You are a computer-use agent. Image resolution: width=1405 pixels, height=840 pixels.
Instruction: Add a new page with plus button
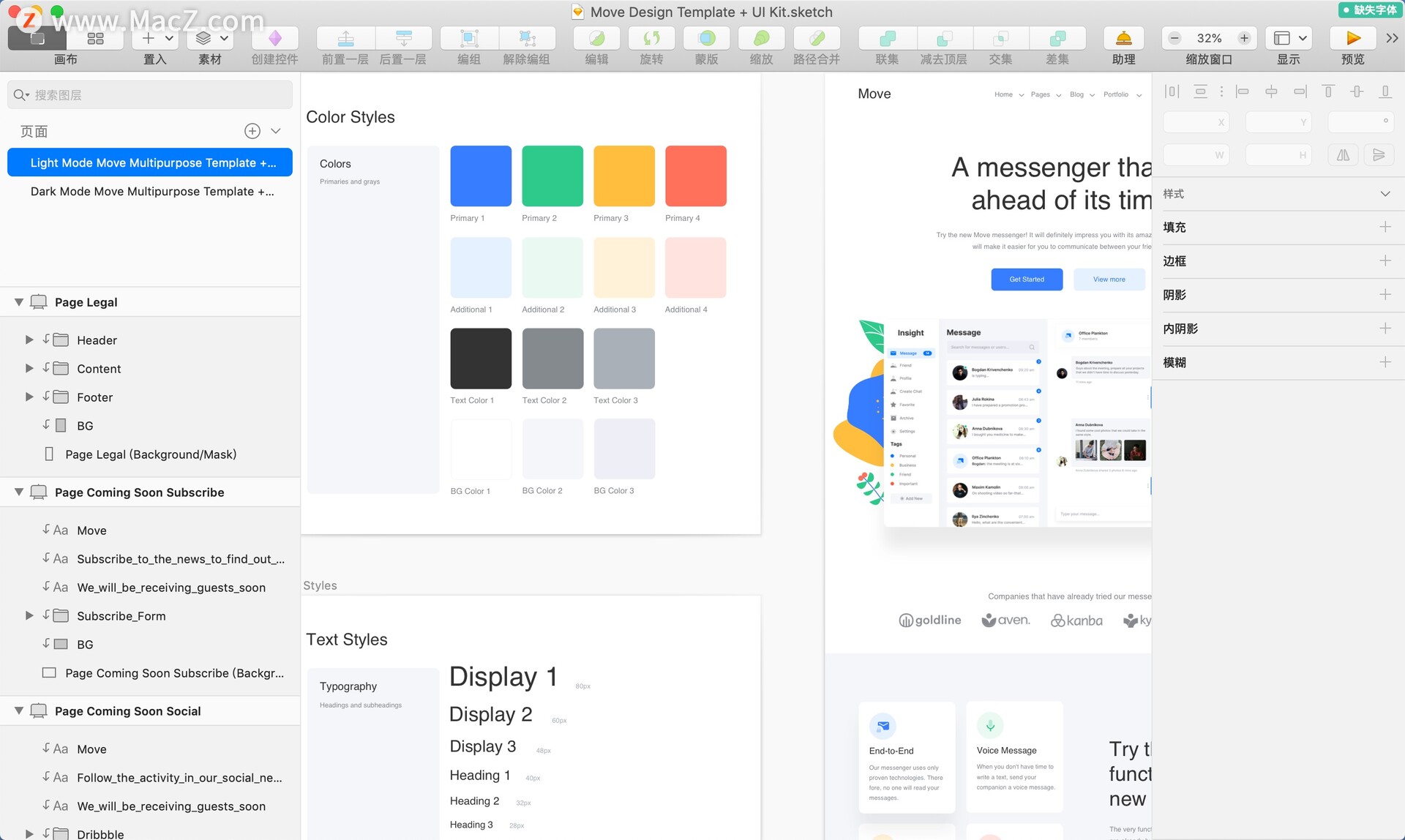click(252, 131)
